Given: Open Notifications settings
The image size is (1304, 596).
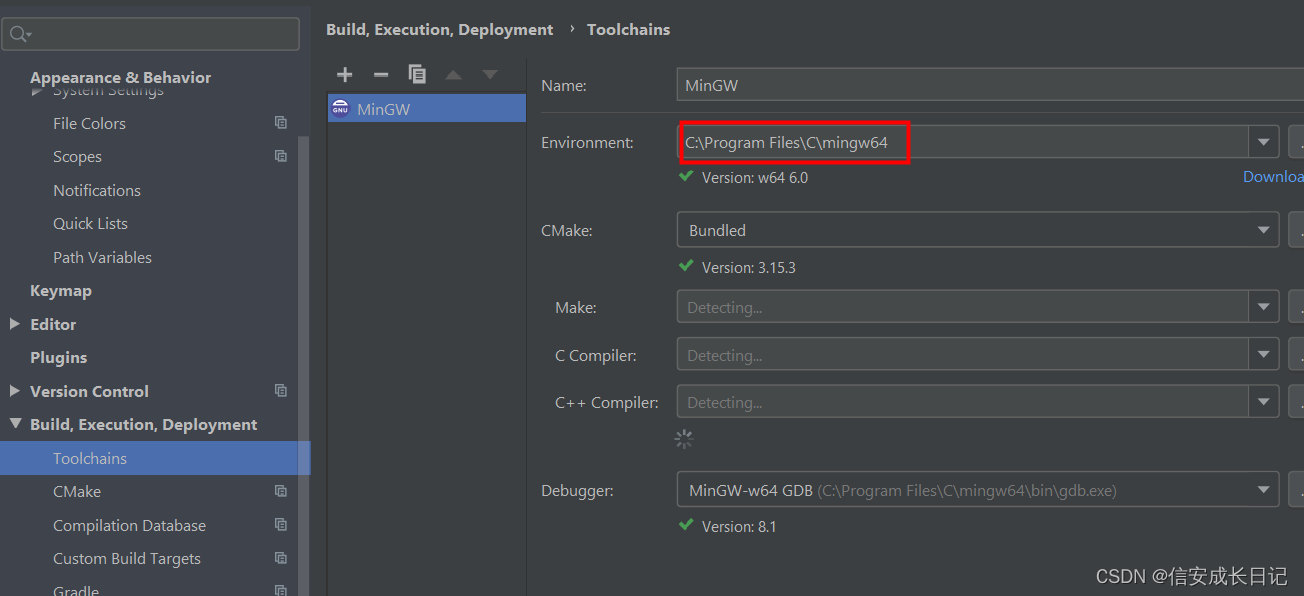Looking at the screenshot, I should point(97,190).
